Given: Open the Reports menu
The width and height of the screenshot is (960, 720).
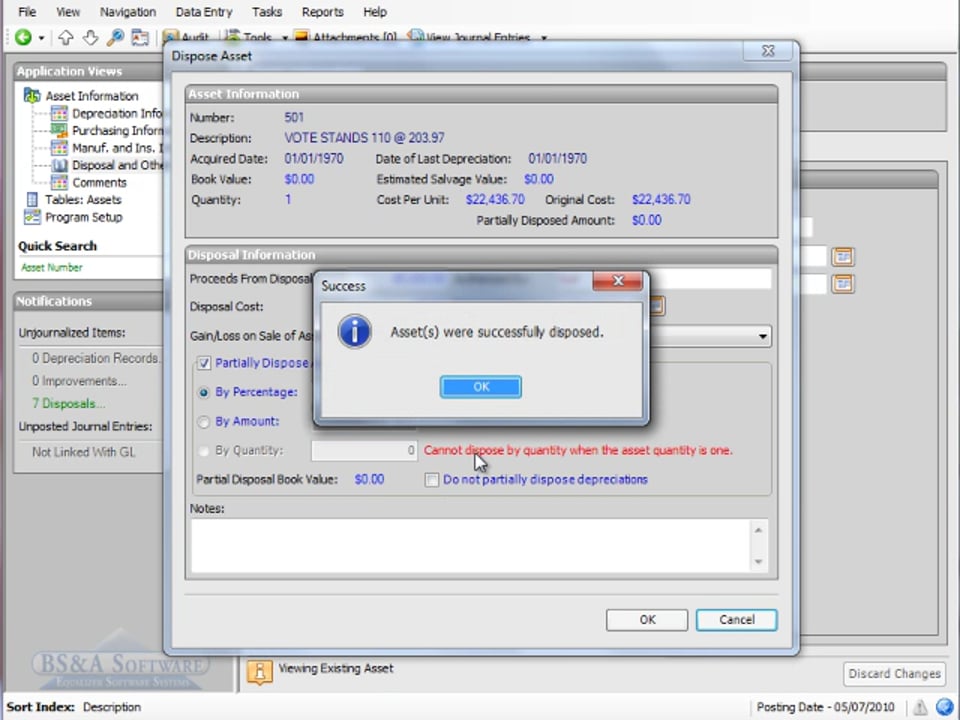Looking at the screenshot, I should tap(323, 12).
